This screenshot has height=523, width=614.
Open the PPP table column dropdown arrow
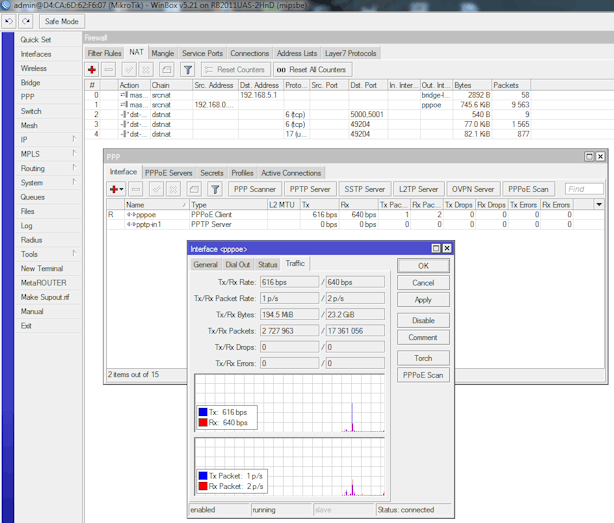pyautogui.click(x=598, y=204)
